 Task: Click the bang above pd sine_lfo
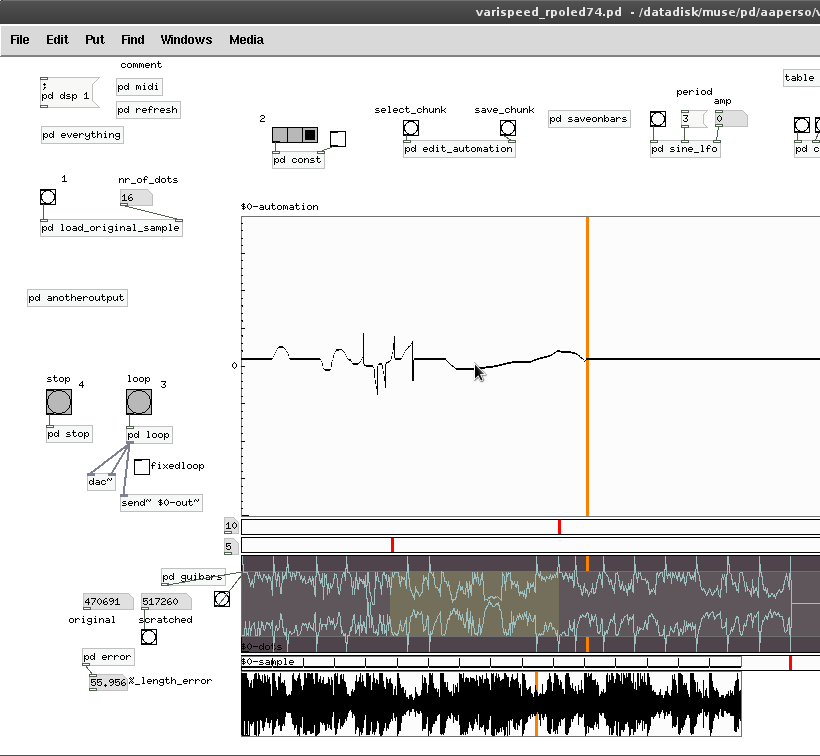pyautogui.click(x=658, y=119)
